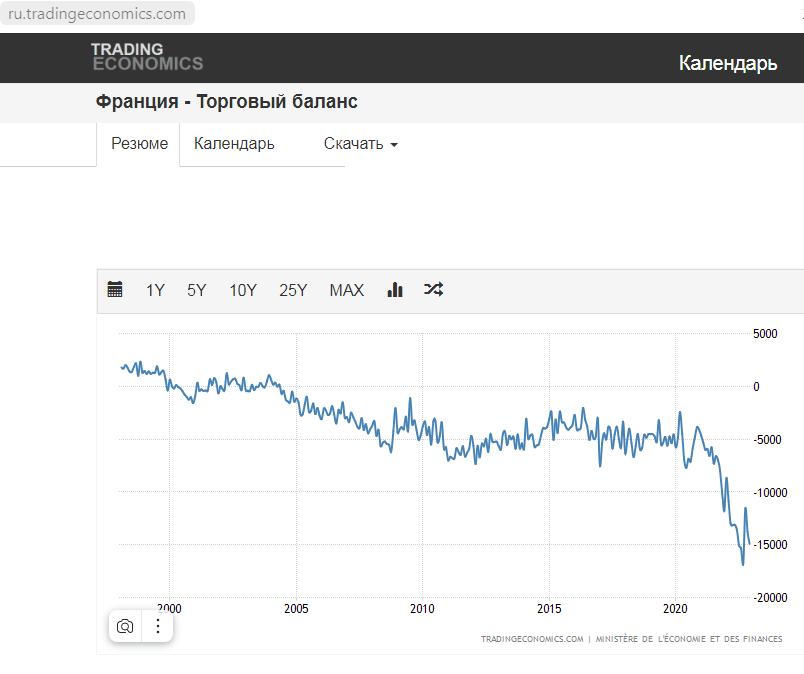Click the TRADINGECONOMICS.COM source credit text
This screenshot has width=804, height=674.
click(532, 639)
